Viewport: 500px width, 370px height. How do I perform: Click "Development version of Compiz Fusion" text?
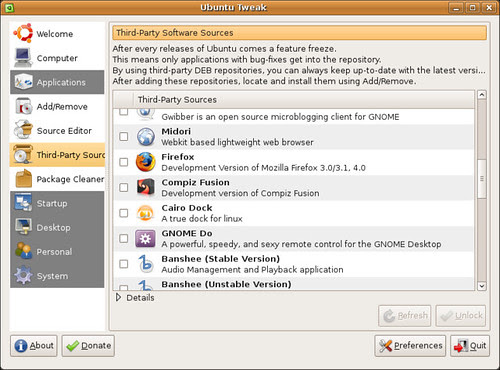point(240,193)
